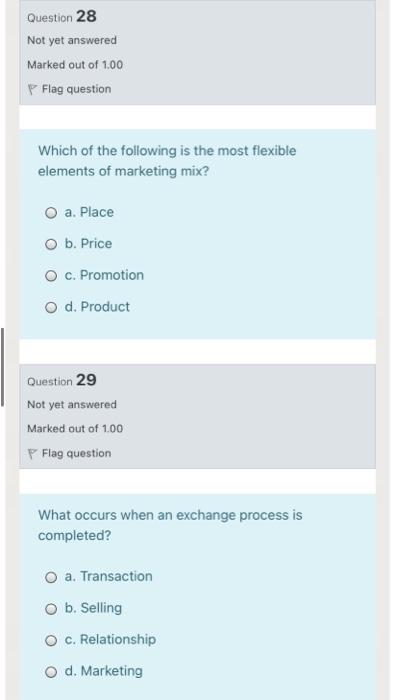Image resolution: width=396 pixels, height=700 pixels.
Task: Click the Question 28 header number
Action: pos(86,16)
